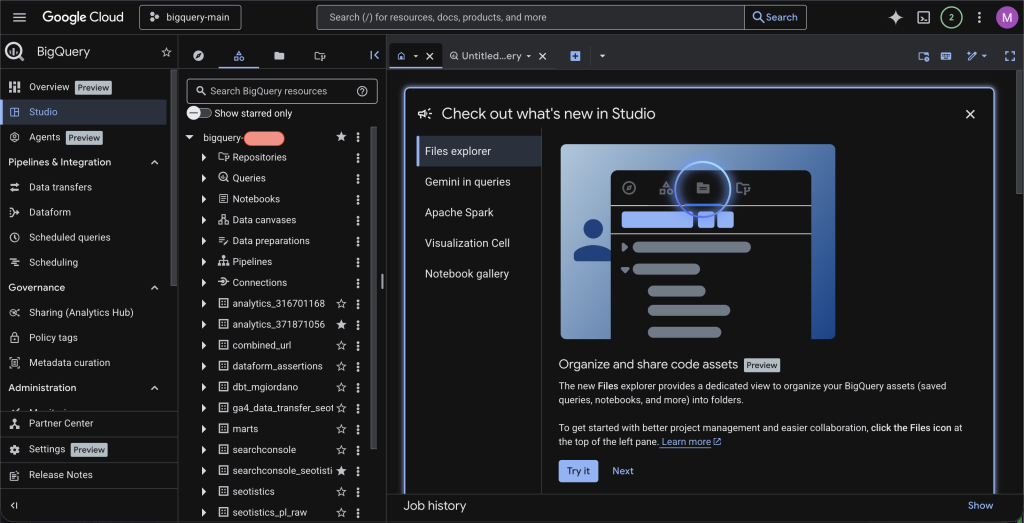The height and width of the screenshot is (523, 1024).
Task: Star the analytics_316701168 dataset
Action: click(x=341, y=303)
